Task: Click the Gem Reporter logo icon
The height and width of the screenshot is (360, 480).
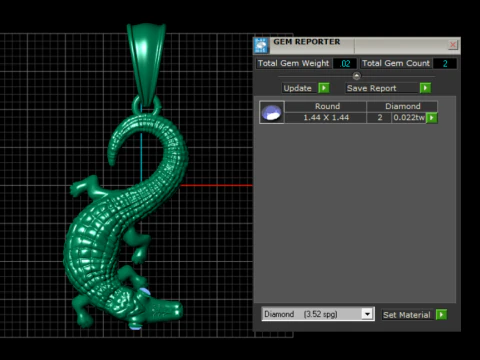Action: coord(261,45)
